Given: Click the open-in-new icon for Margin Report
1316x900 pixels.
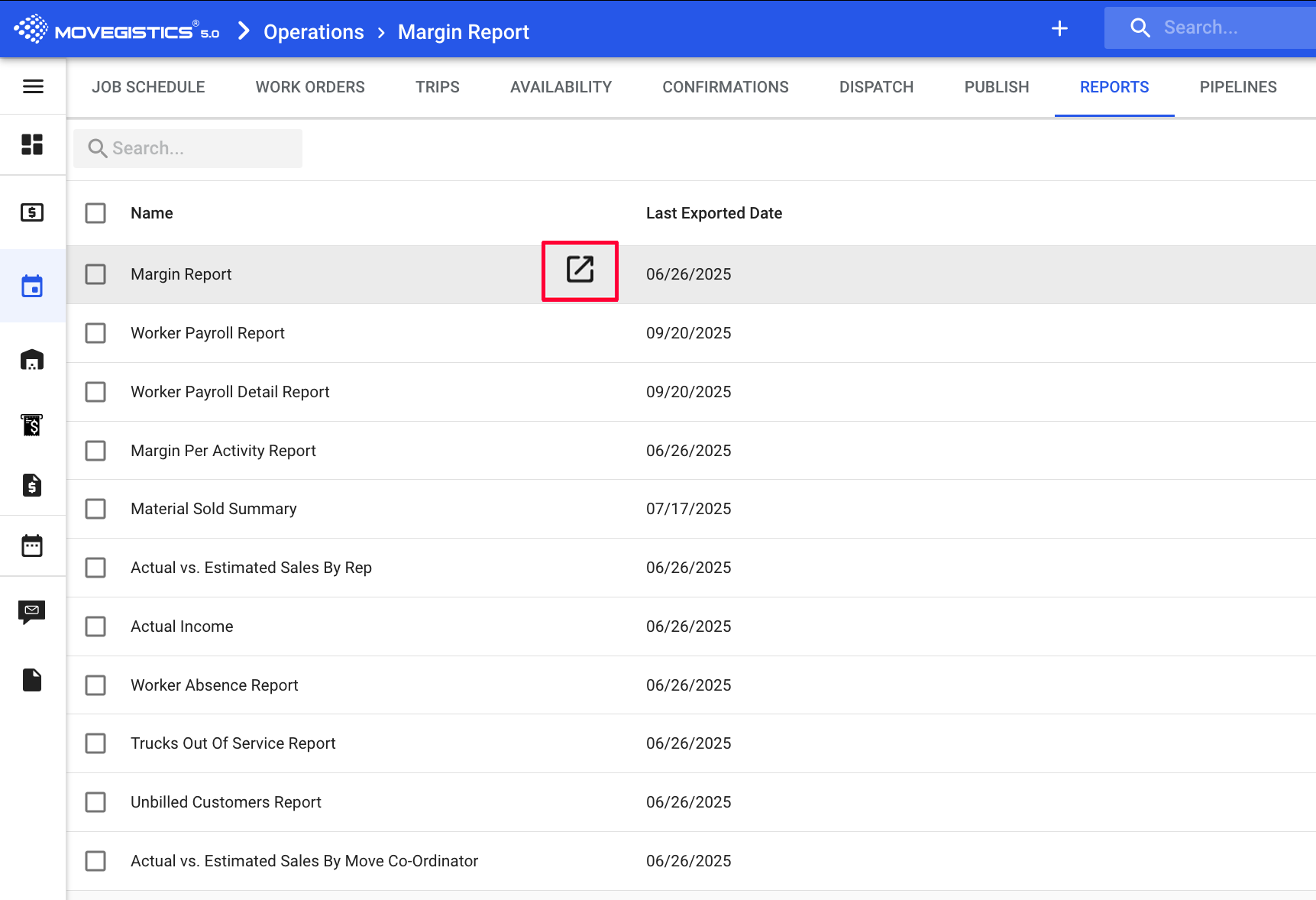Looking at the screenshot, I should point(580,270).
